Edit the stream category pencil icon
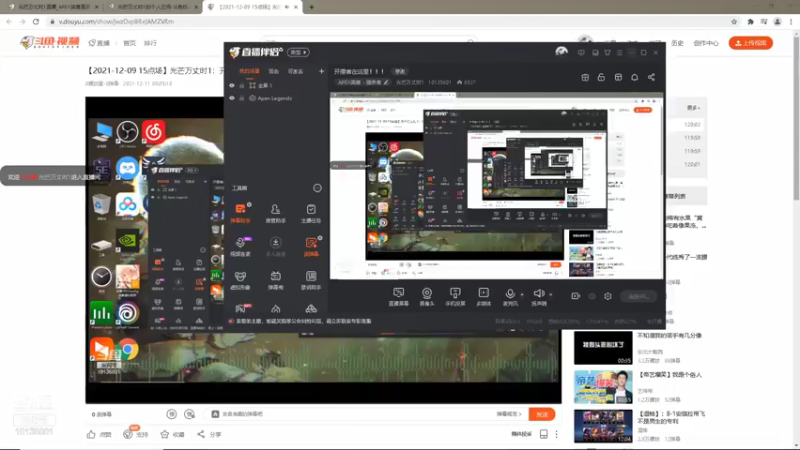This screenshot has width=800, height=450. tap(386, 82)
